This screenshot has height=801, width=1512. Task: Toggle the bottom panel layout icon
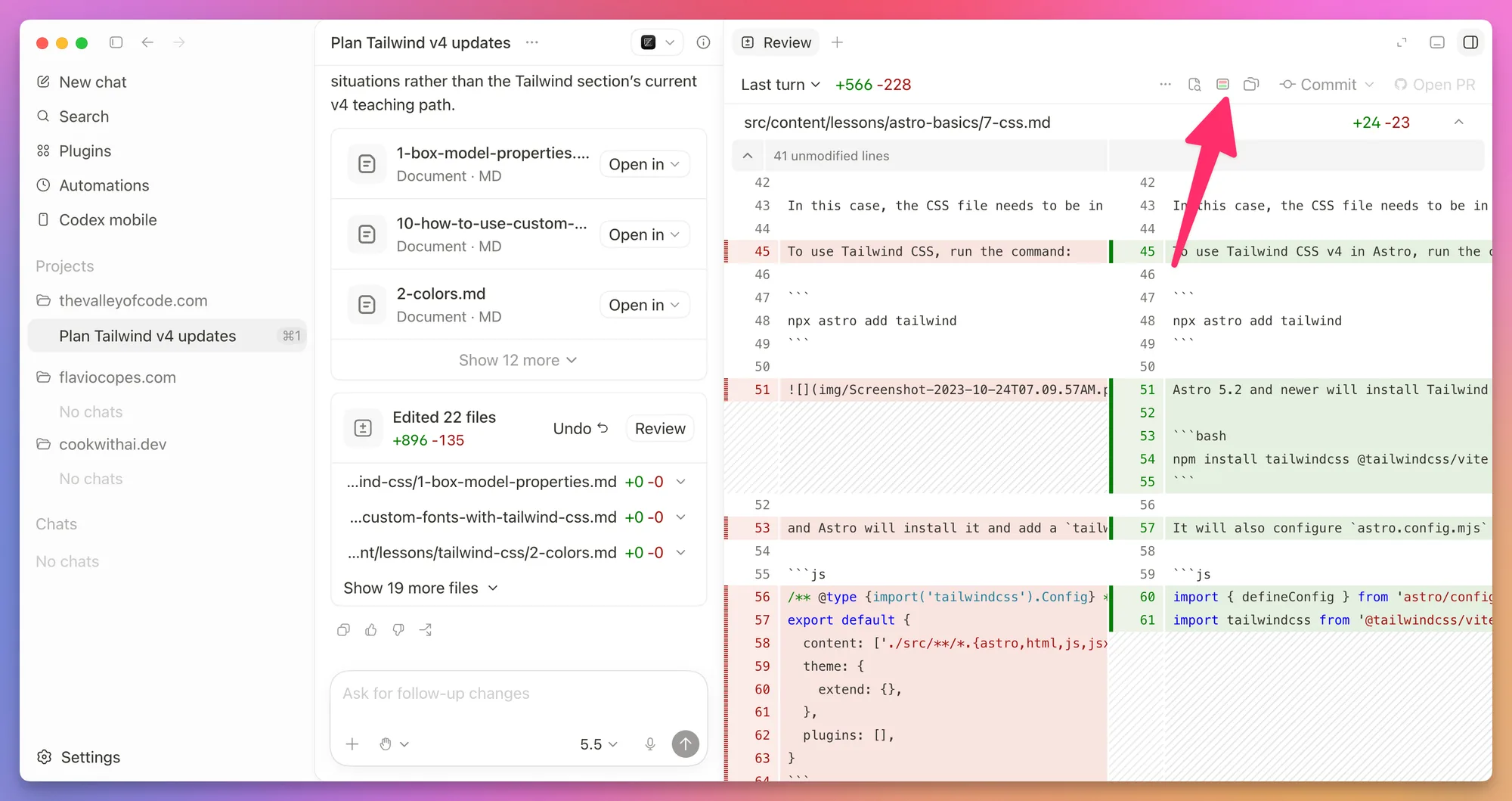[x=1437, y=42]
